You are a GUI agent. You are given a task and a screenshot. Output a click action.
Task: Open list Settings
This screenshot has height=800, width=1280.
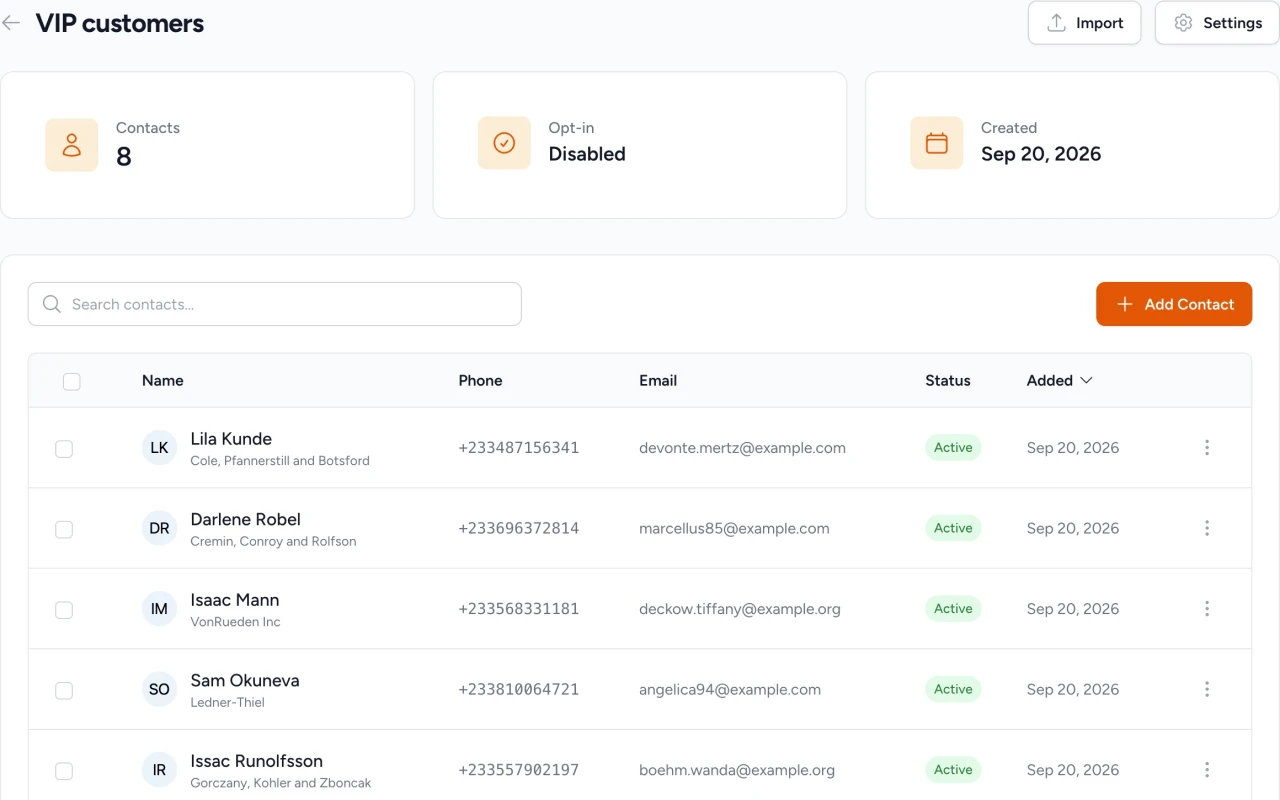[1217, 23]
